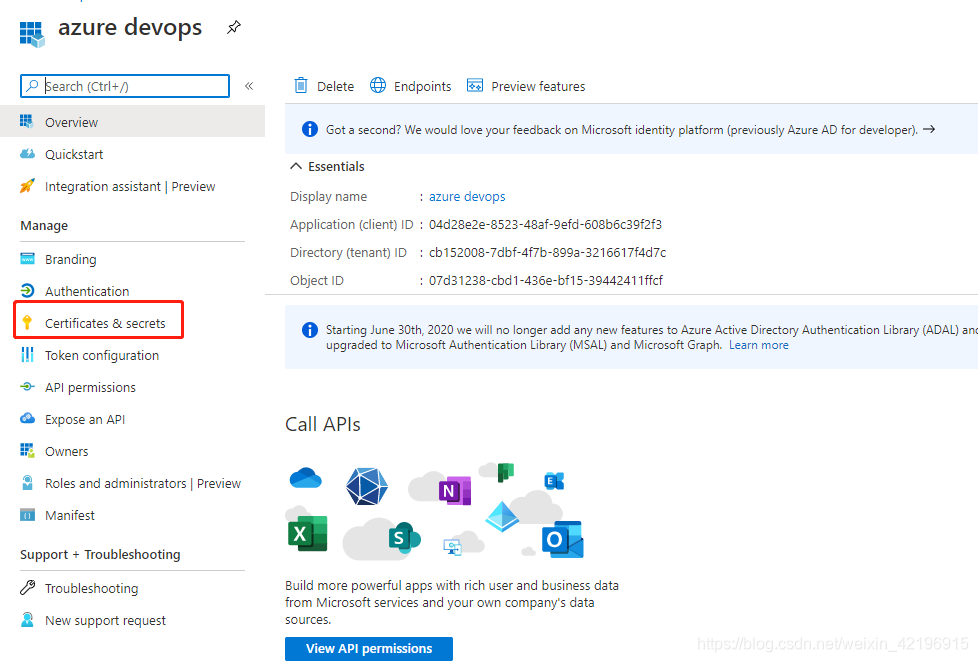Viewport: 978px width, 662px height.
Task: Open Integration assistant | Preview
Action: pos(130,187)
